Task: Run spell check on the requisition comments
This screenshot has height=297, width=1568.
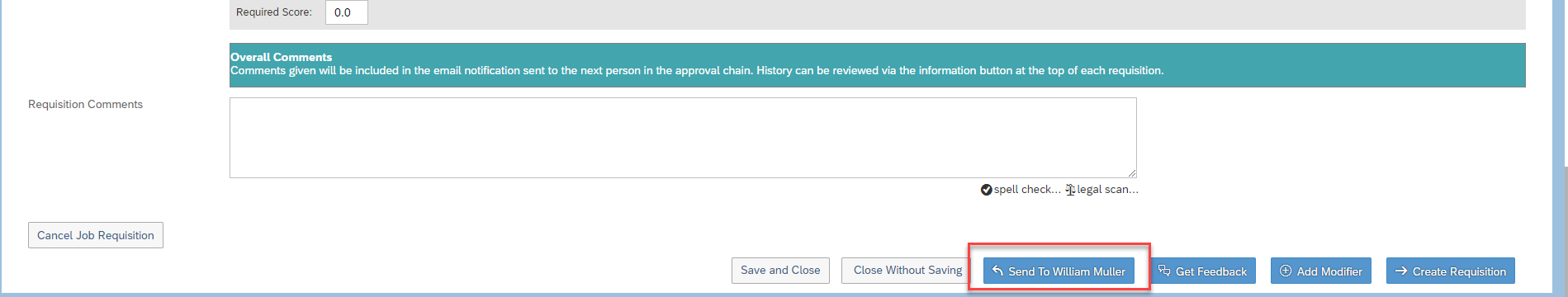Action: pyautogui.click(x=1027, y=190)
